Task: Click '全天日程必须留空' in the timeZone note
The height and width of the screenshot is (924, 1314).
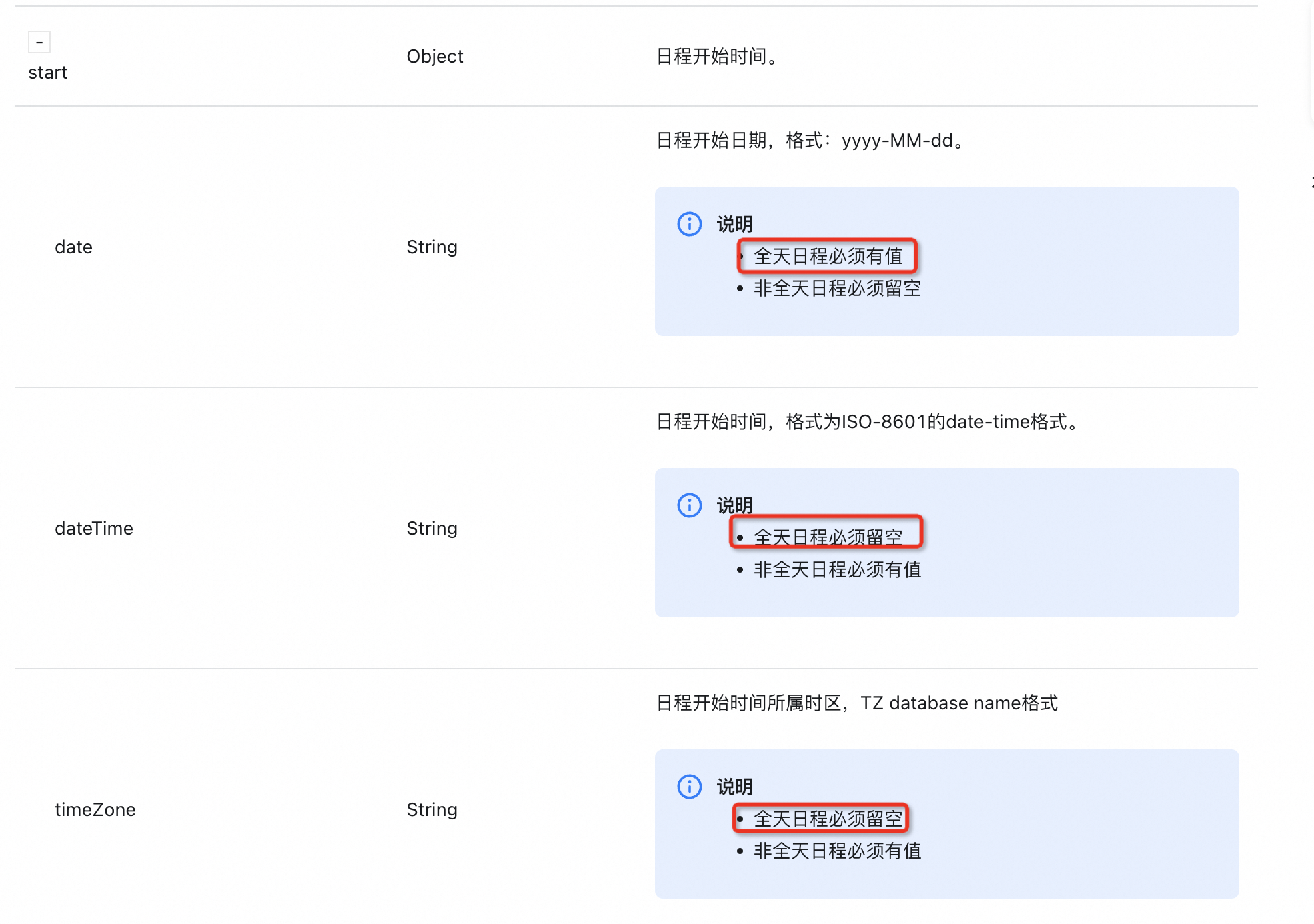Action: 828,819
